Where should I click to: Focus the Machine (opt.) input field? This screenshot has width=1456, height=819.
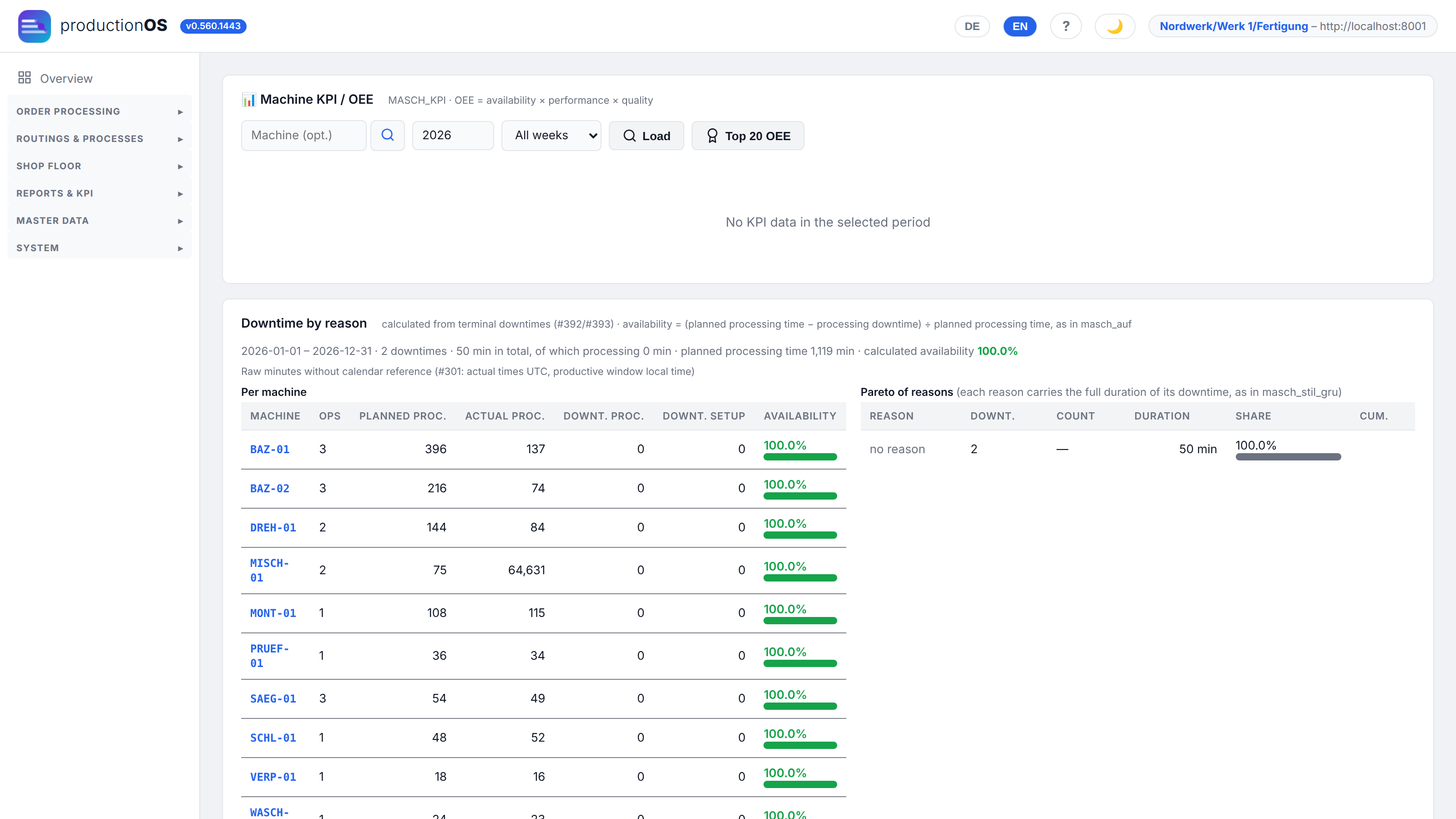point(303,135)
